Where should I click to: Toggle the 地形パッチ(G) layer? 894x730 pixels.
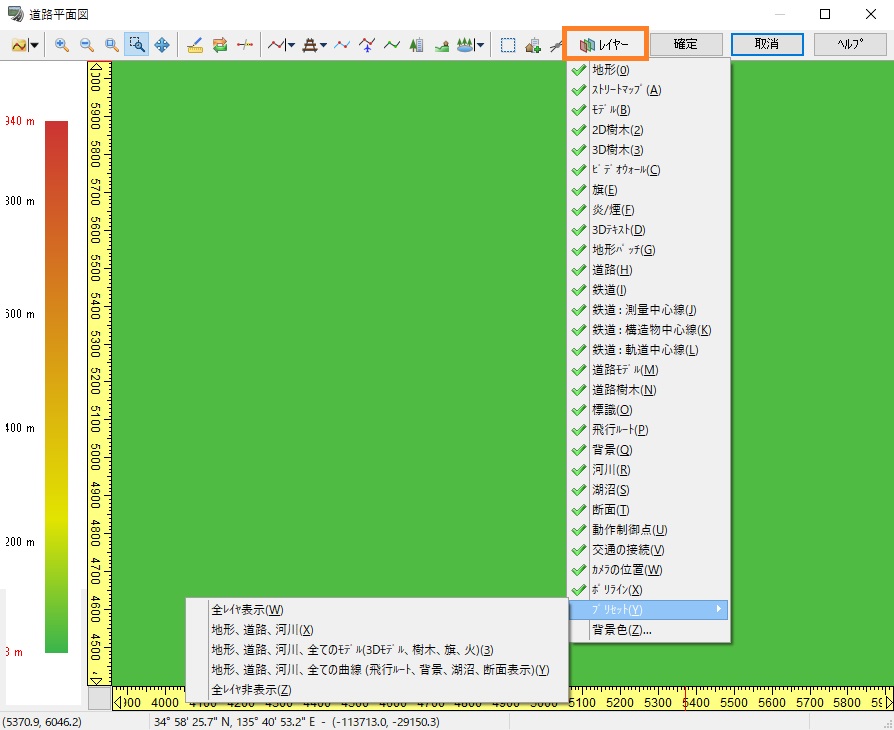pos(649,249)
